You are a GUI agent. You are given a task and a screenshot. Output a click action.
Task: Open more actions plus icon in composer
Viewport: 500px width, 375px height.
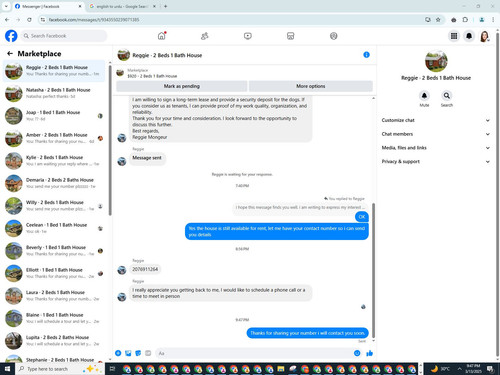[x=118, y=353]
